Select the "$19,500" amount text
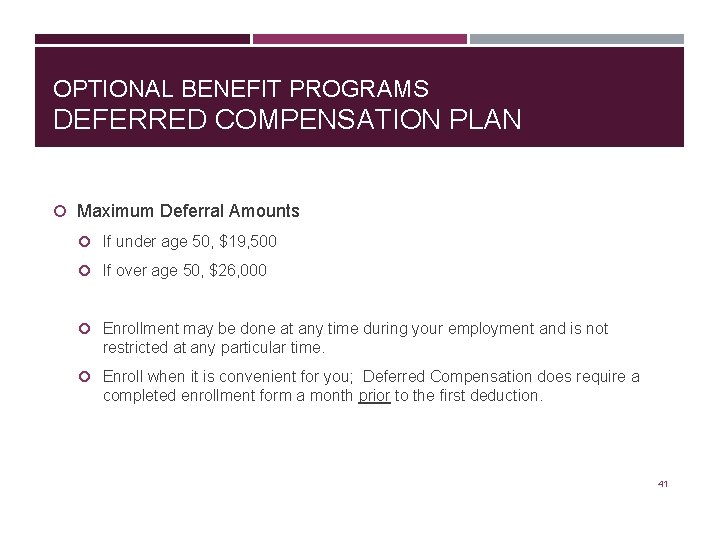This screenshot has width=720, height=540. [251, 241]
